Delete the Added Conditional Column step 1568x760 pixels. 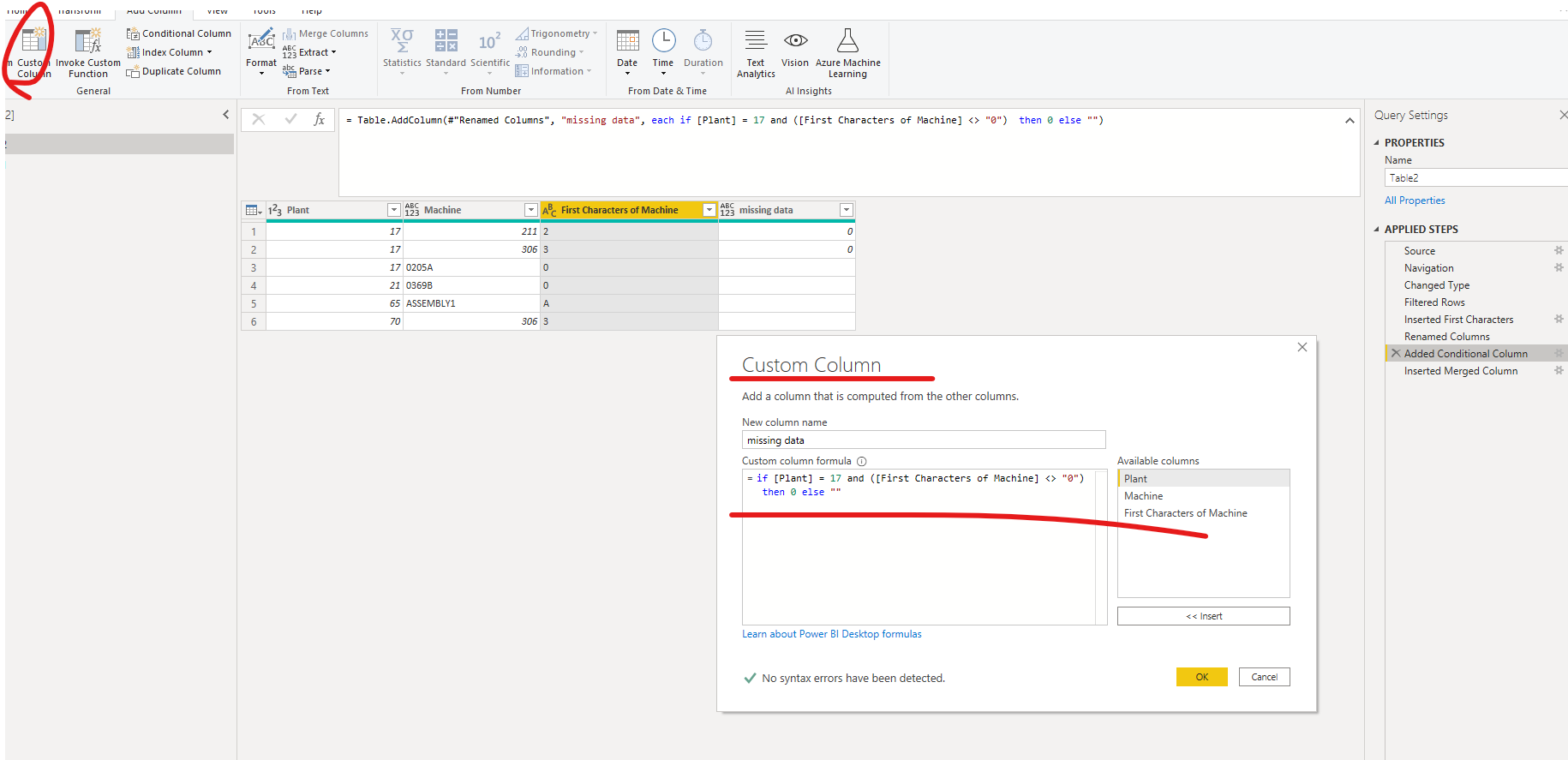[x=1396, y=353]
